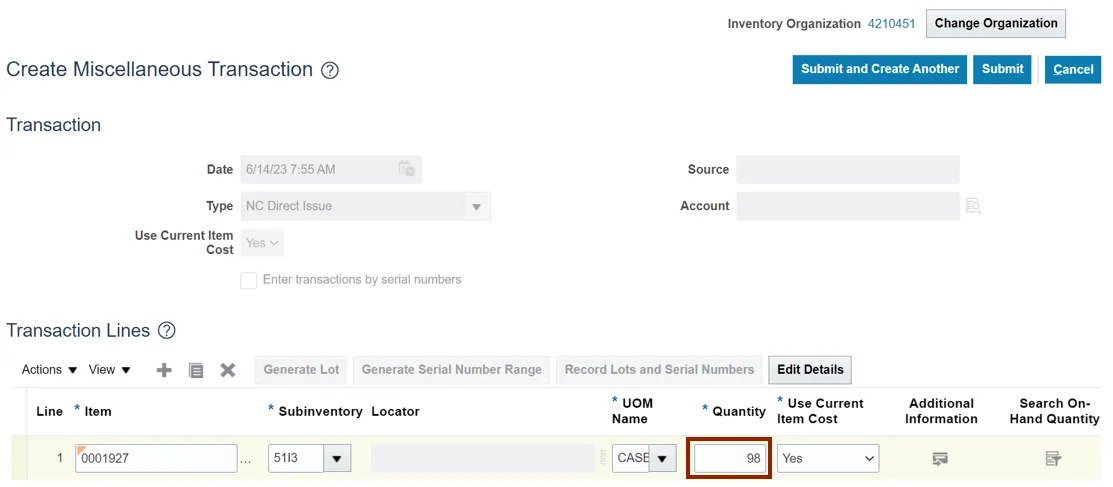The image size is (1113, 487).
Task: Delete the line with the X icon
Action: pyautogui.click(x=228, y=370)
